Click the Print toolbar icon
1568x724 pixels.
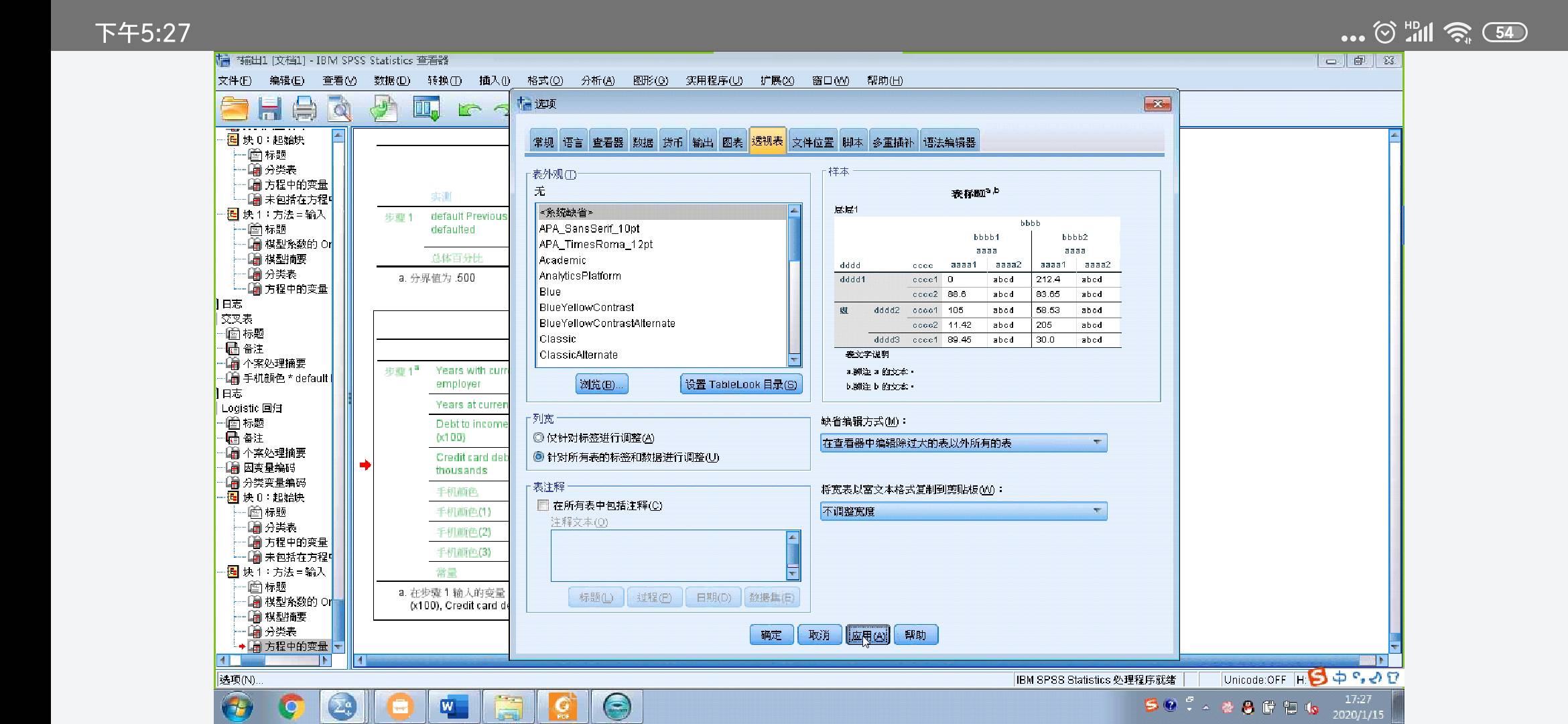[304, 109]
